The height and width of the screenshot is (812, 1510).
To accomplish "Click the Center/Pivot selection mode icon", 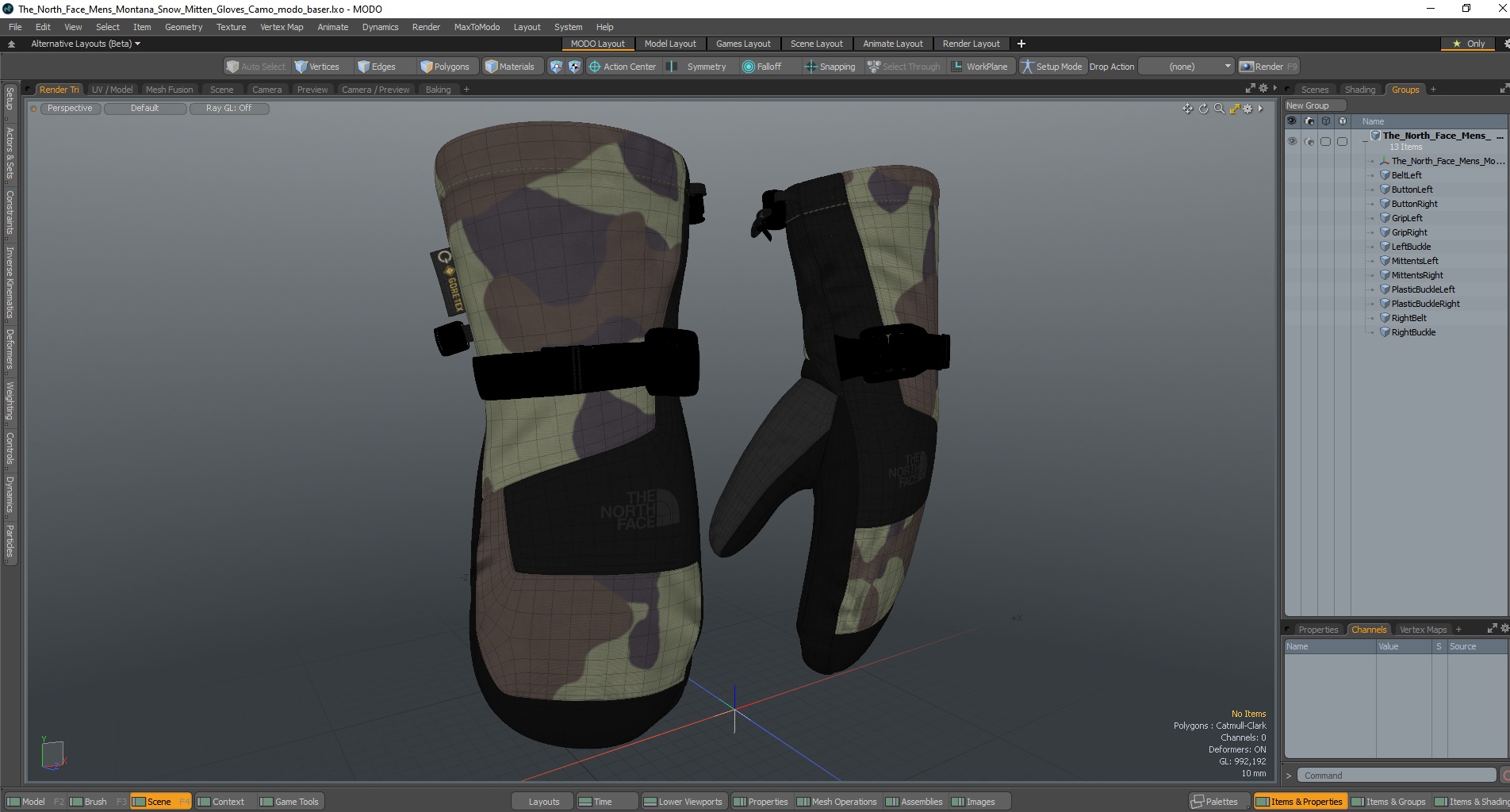I will click(x=575, y=67).
